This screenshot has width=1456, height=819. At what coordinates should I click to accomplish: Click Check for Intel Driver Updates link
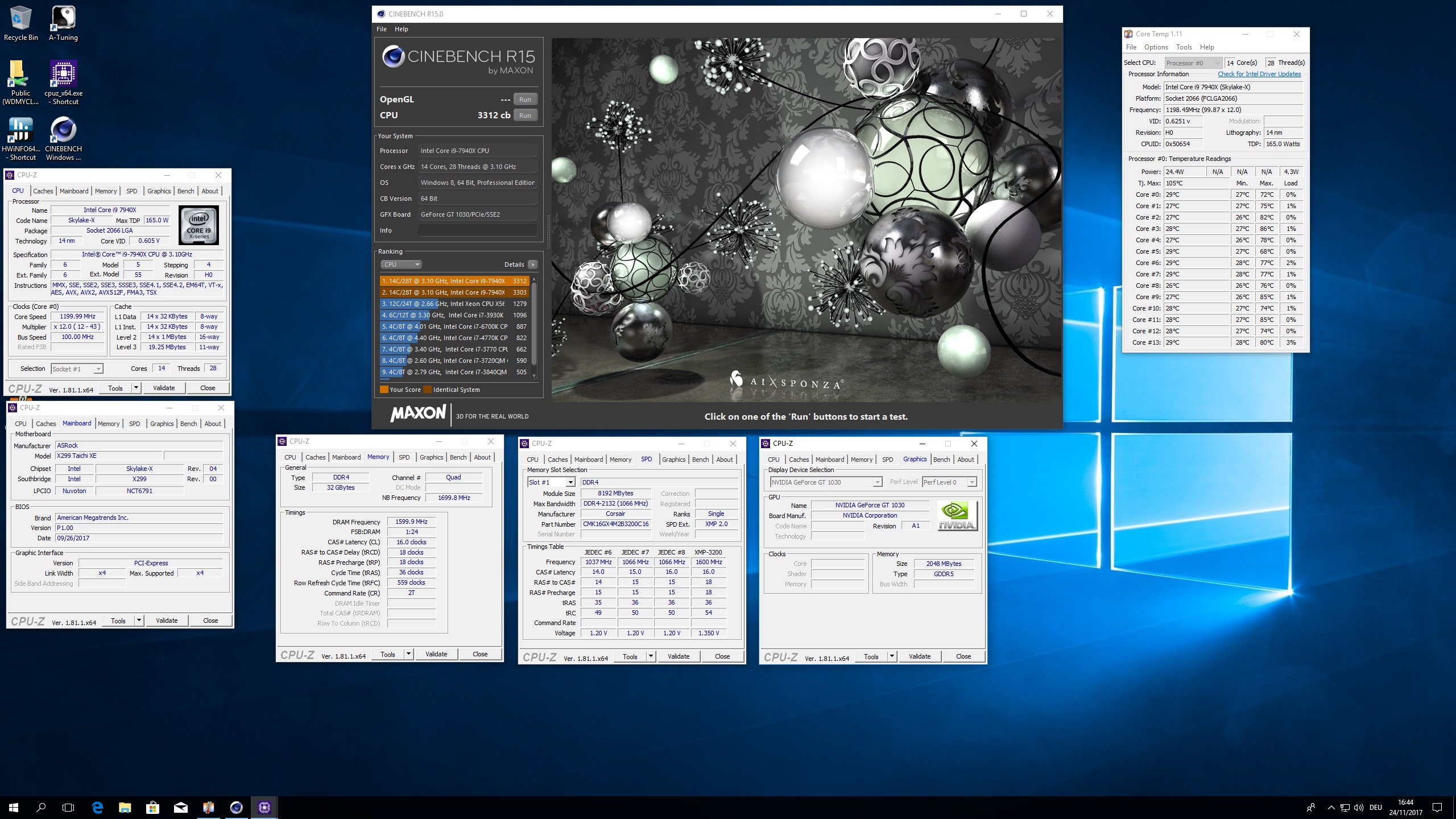pos(1259,74)
